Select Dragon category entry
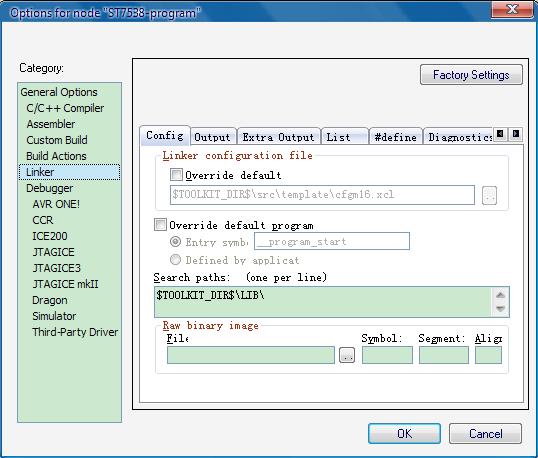The height and width of the screenshot is (458, 538). click(49, 300)
